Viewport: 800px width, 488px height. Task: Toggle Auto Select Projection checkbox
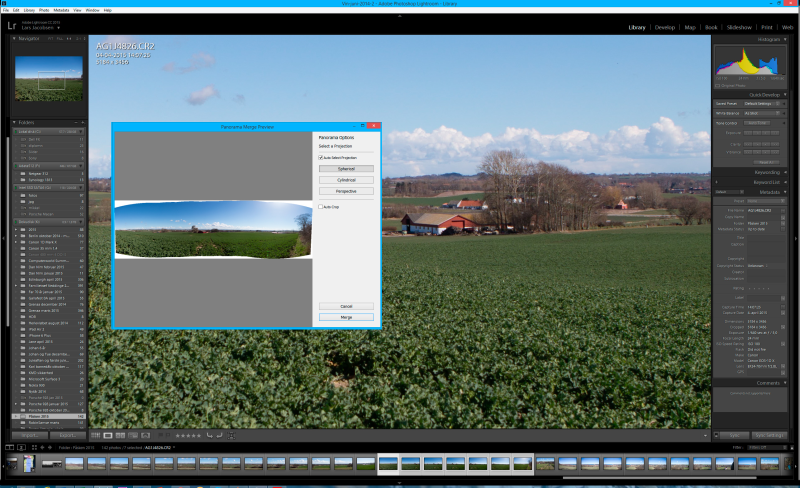(x=320, y=158)
